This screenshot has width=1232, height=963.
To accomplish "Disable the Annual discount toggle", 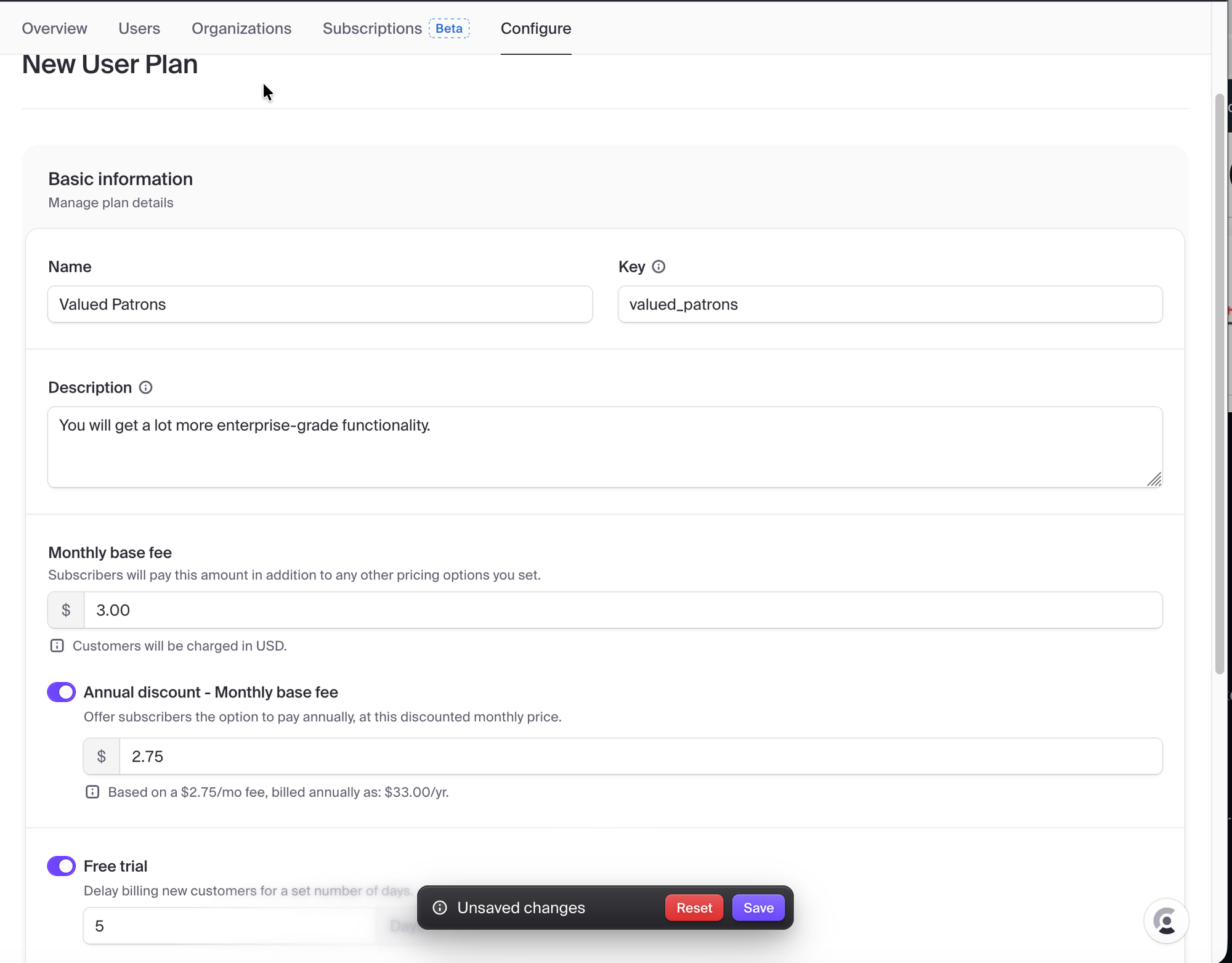I will coord(62,692).
